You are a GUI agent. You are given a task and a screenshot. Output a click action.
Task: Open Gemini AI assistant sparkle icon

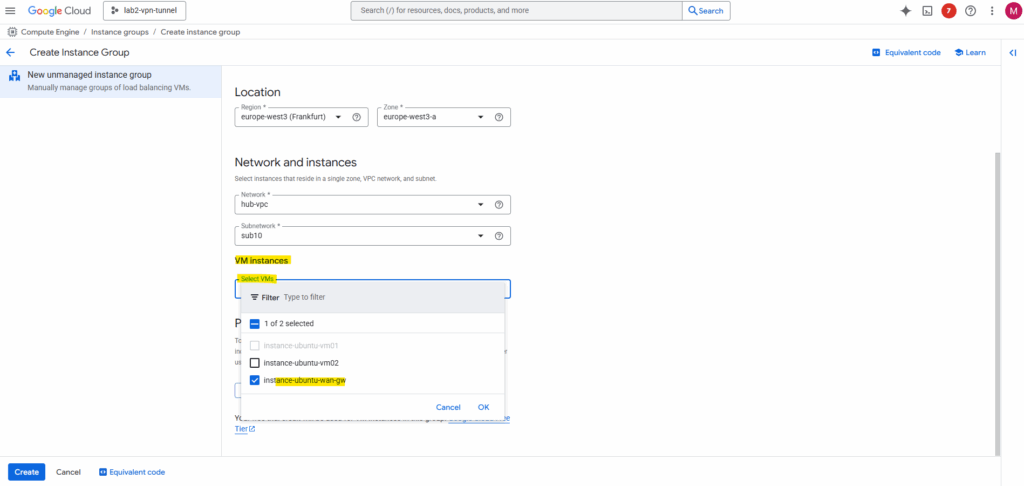click(906, 11)
